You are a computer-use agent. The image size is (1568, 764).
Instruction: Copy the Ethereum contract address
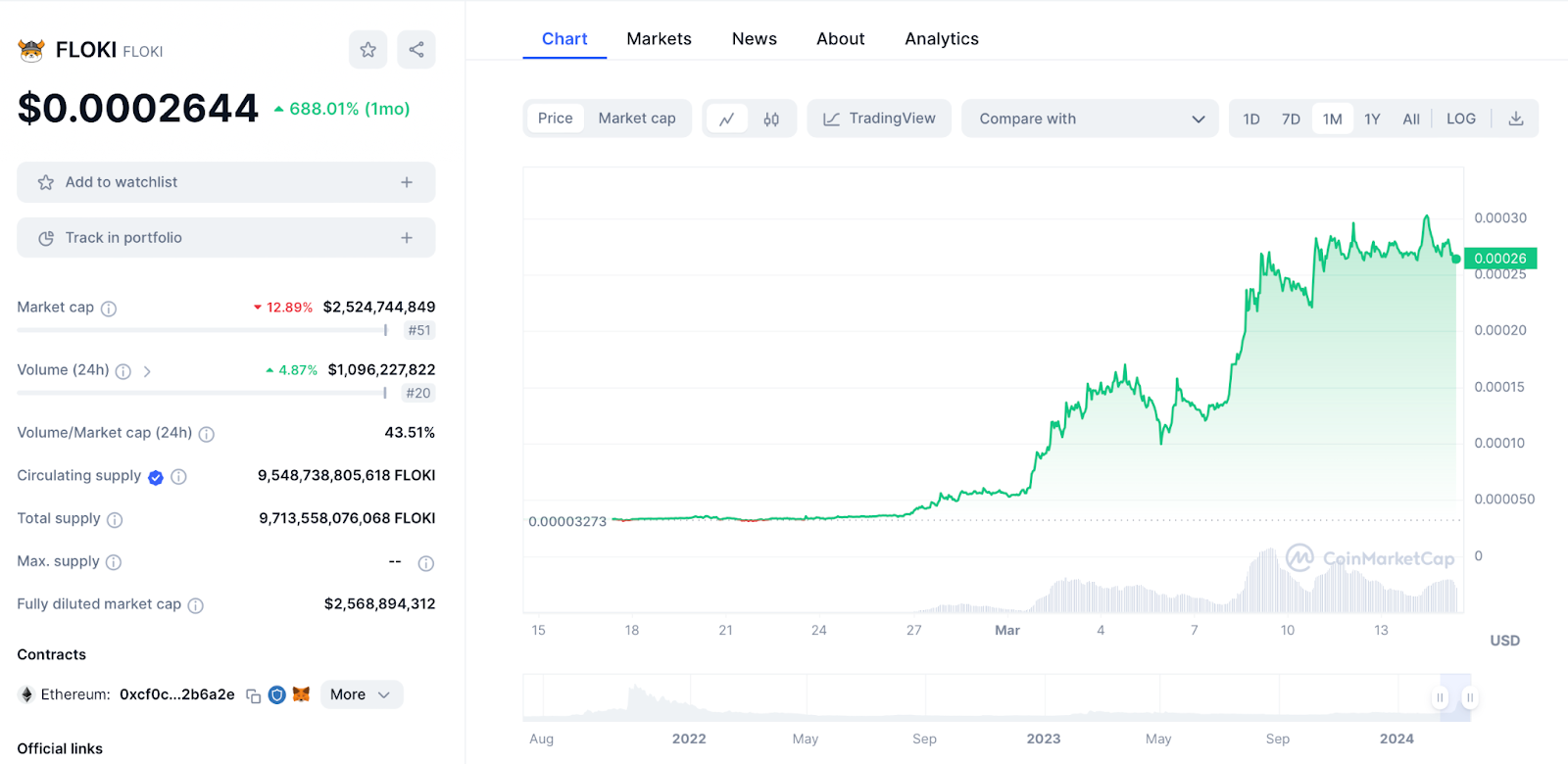point(253,695)
